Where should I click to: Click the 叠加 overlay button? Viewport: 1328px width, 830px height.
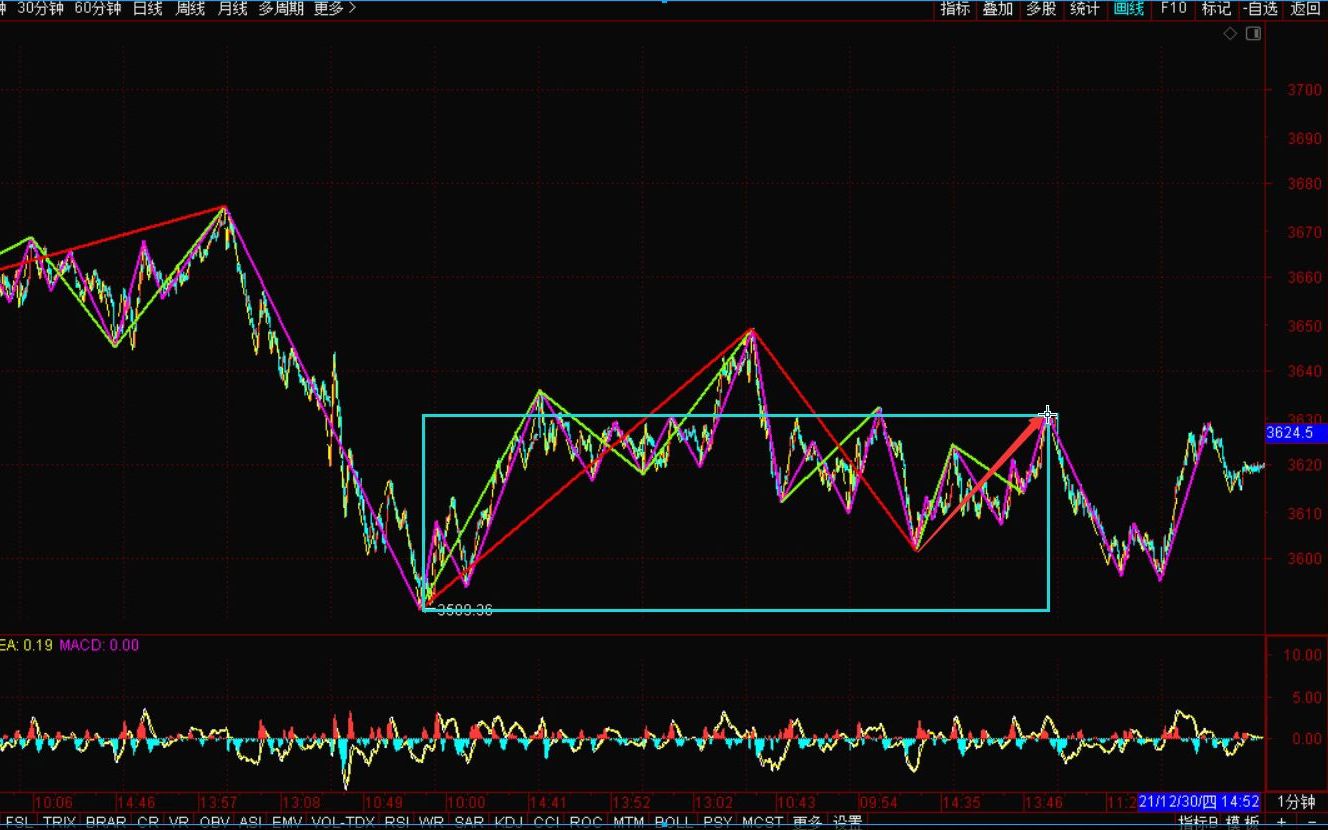coord(998,8)
